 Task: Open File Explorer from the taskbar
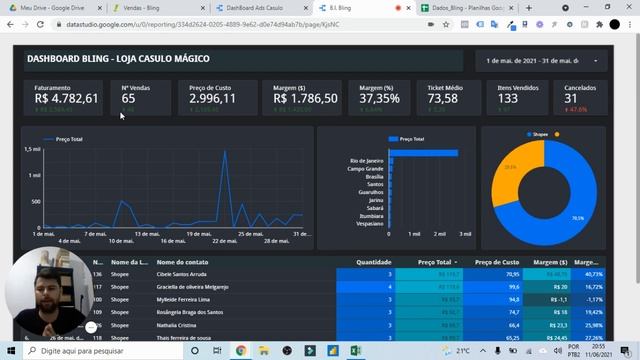[264, 351]
